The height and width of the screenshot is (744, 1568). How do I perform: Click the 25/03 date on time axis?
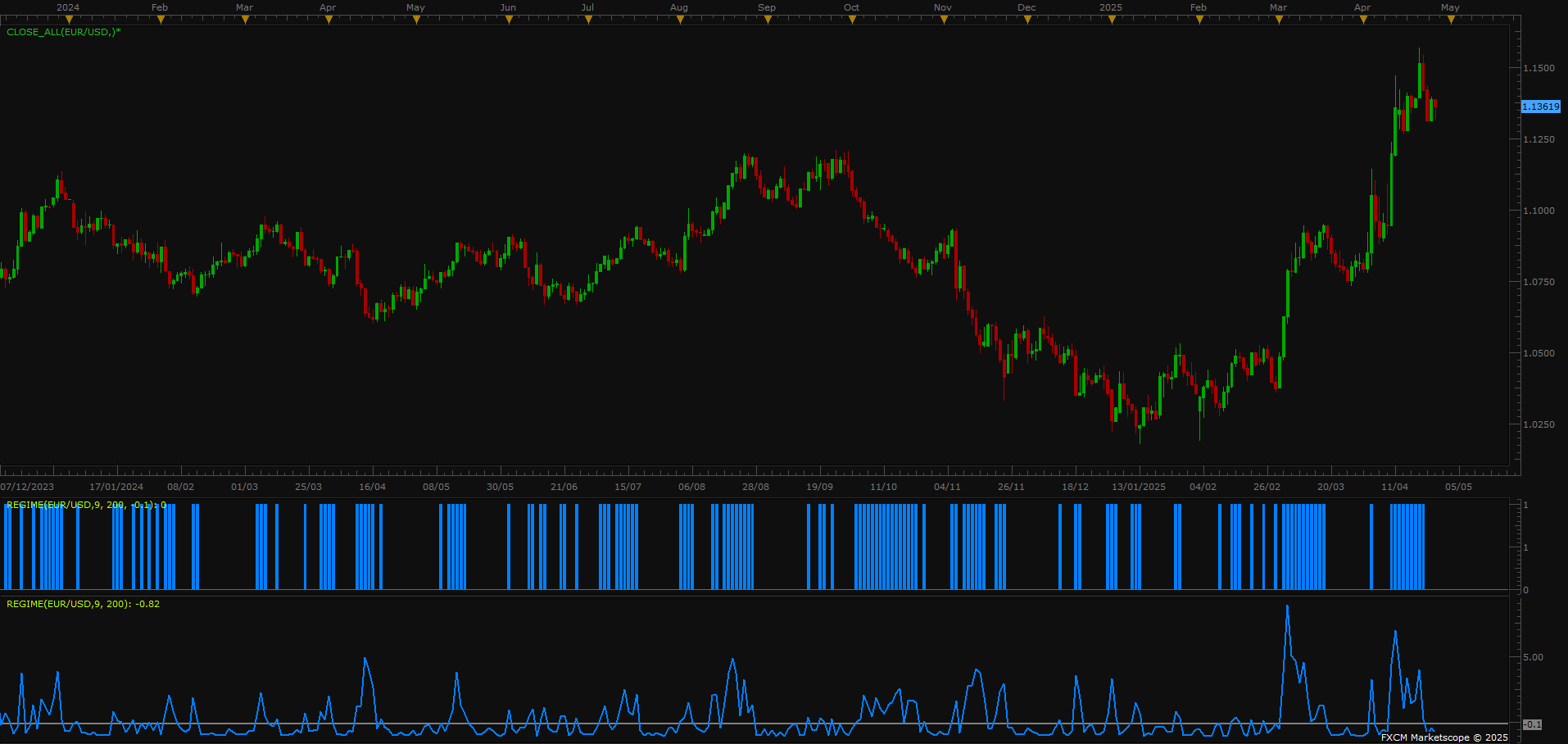tap(308, 487)
